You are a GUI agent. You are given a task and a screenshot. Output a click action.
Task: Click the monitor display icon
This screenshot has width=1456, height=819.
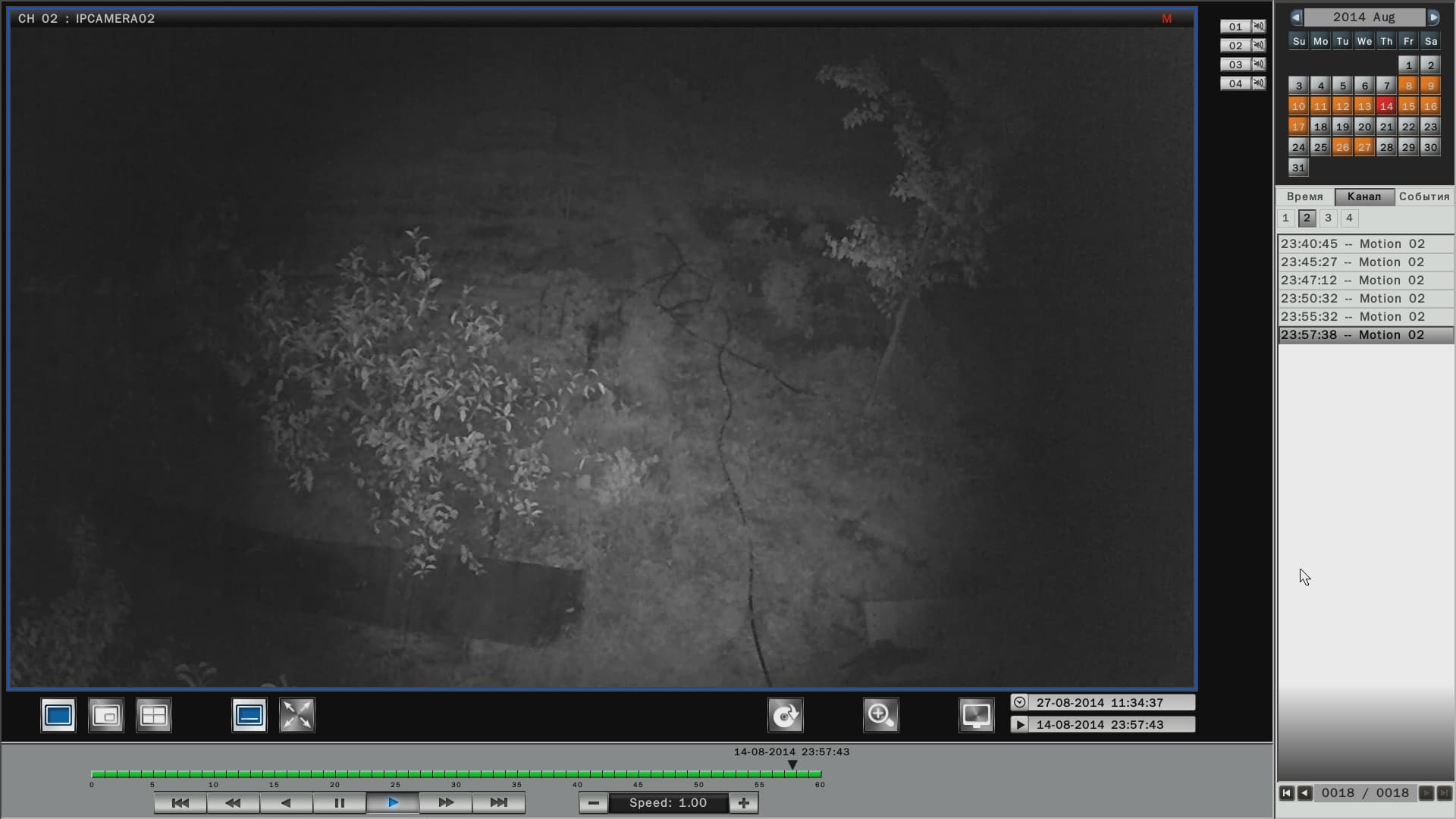(976, 715)
